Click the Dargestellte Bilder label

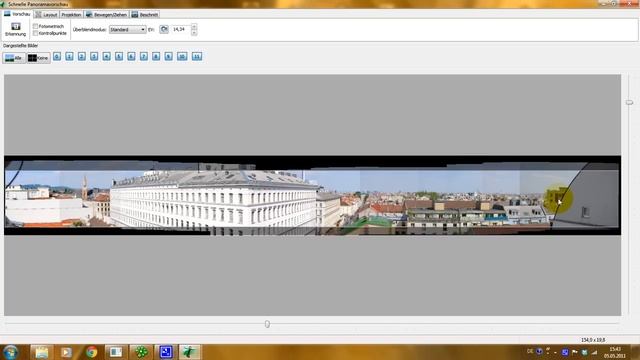tap(20, 46)
